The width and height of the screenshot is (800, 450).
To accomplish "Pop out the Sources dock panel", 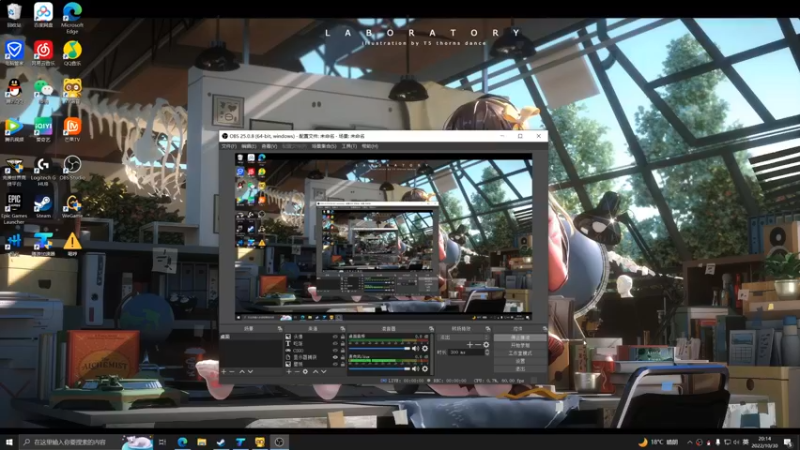I will pos(342,329).
